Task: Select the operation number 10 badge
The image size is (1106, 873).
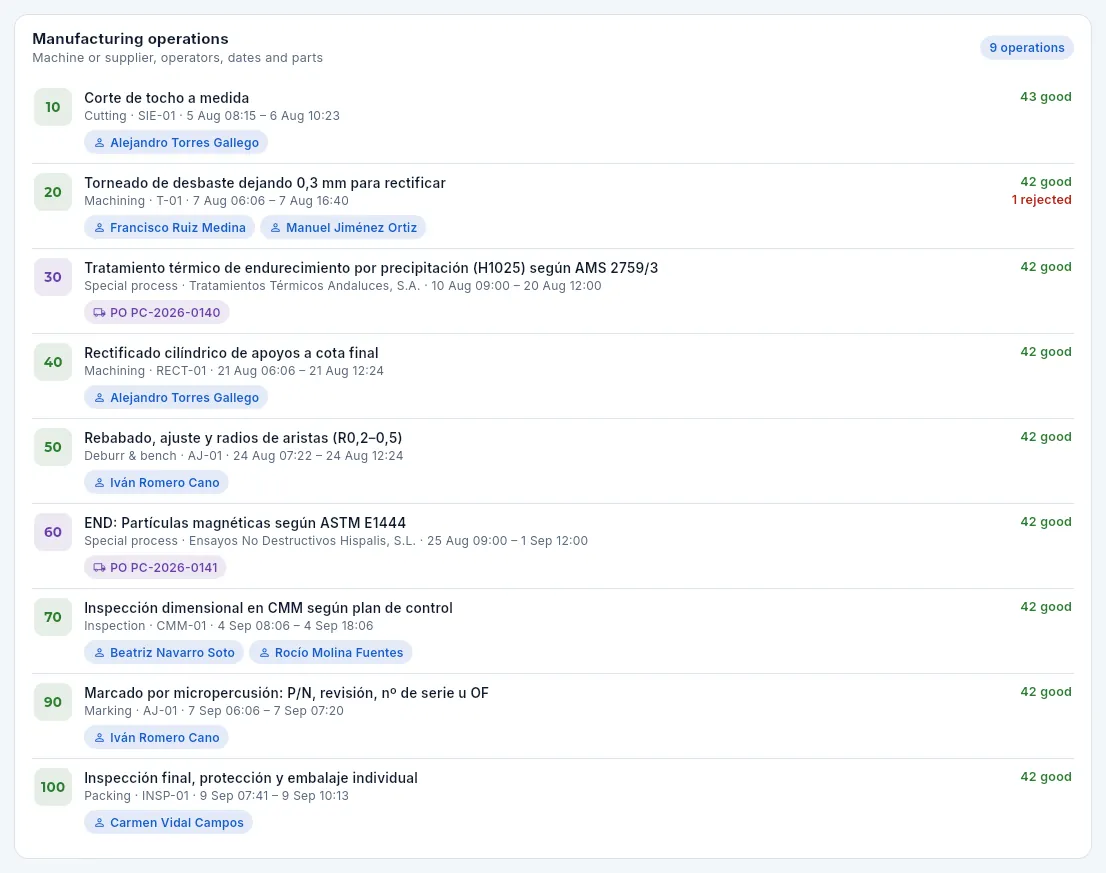Action: point(53,107)
